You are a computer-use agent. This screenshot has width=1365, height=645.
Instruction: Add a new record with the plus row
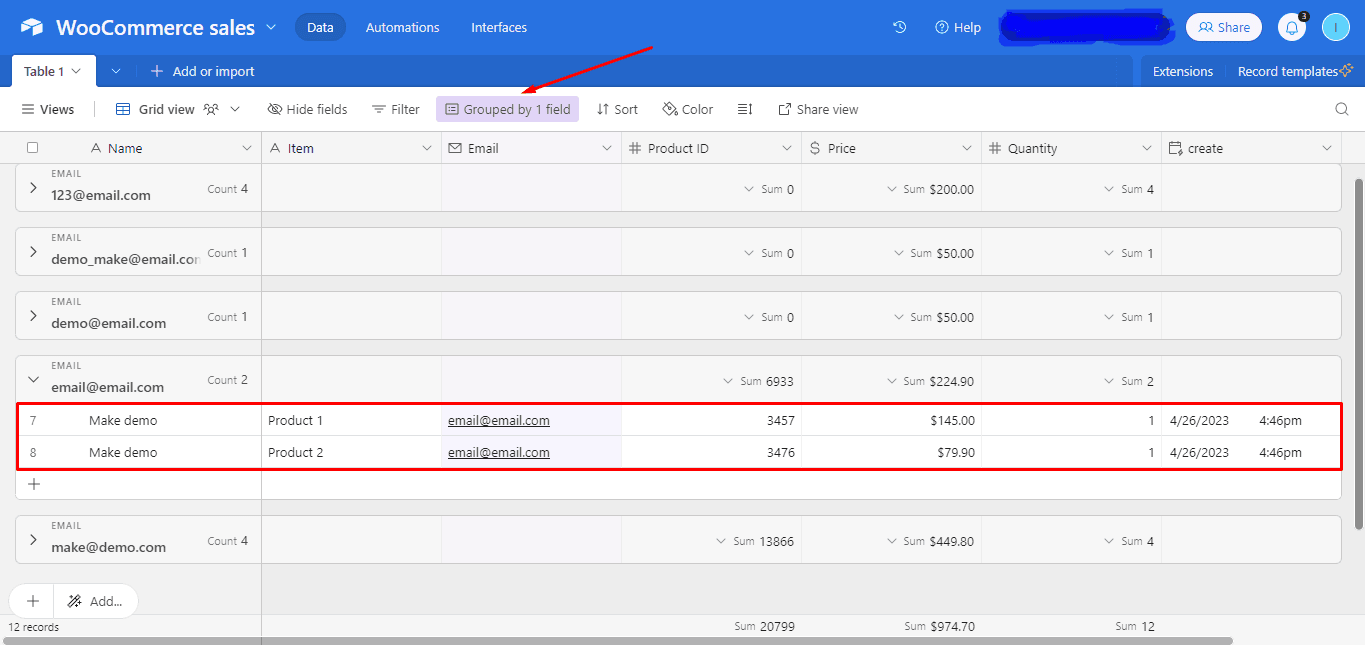pos(33,483)
